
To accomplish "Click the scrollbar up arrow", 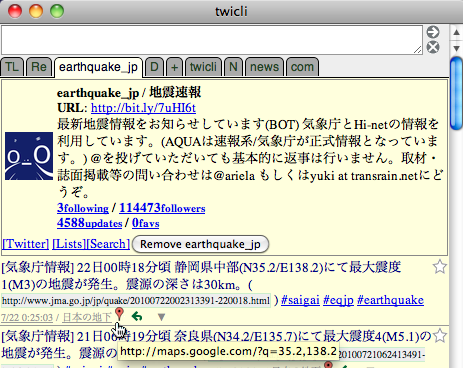I will pos(456,32).
